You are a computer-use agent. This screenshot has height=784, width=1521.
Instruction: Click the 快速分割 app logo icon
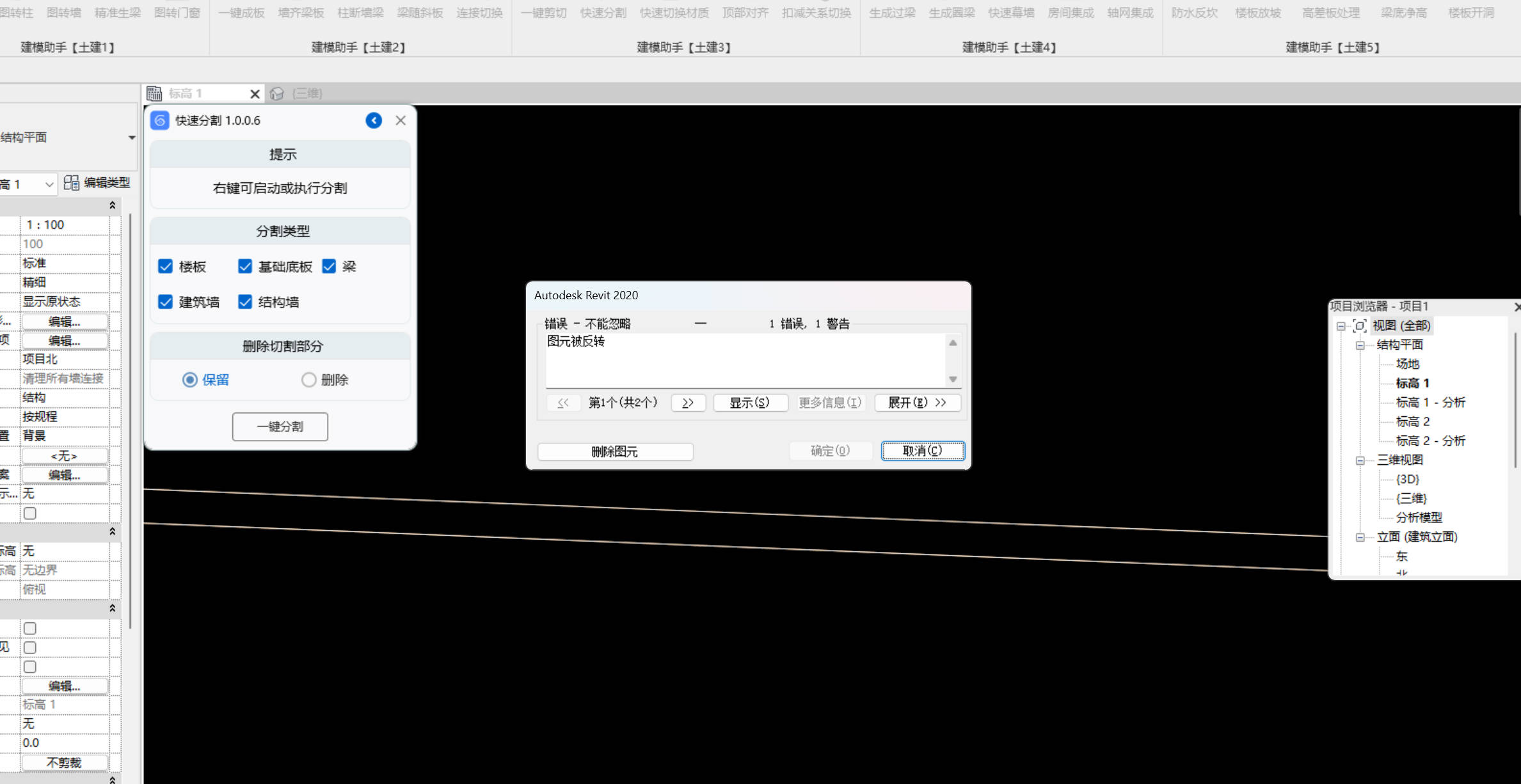(160, 120)
